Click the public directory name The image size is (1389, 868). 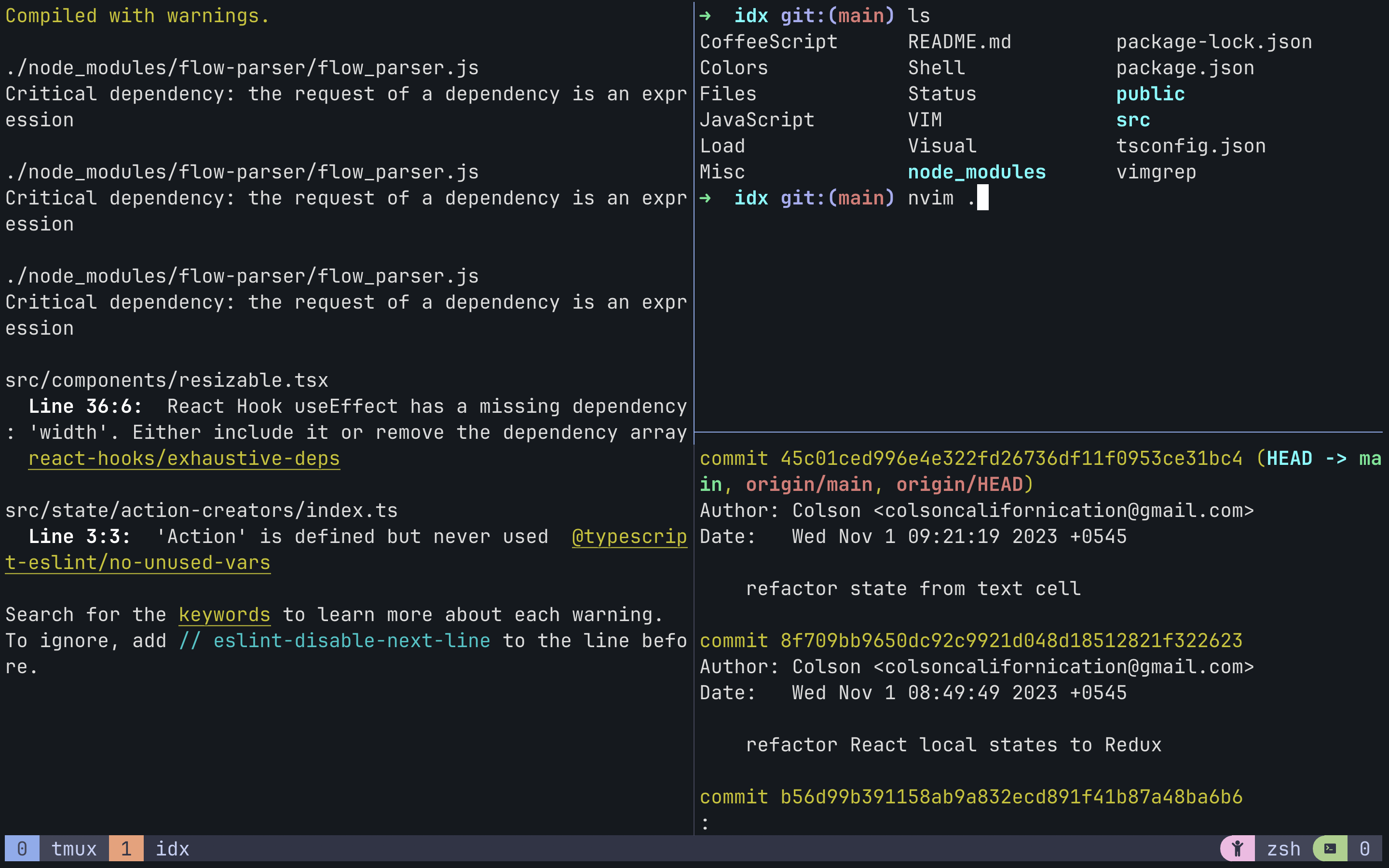(x=1150, y=94)
